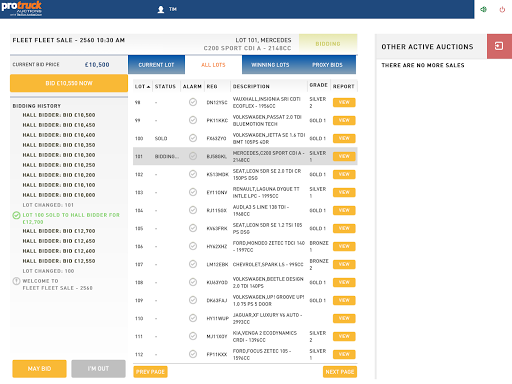The height and width of the screenshot is (384, 512).
Task: Set alarm on lot 105 Seat Leon
Action: pyautogui.click(x=193, y=228)
